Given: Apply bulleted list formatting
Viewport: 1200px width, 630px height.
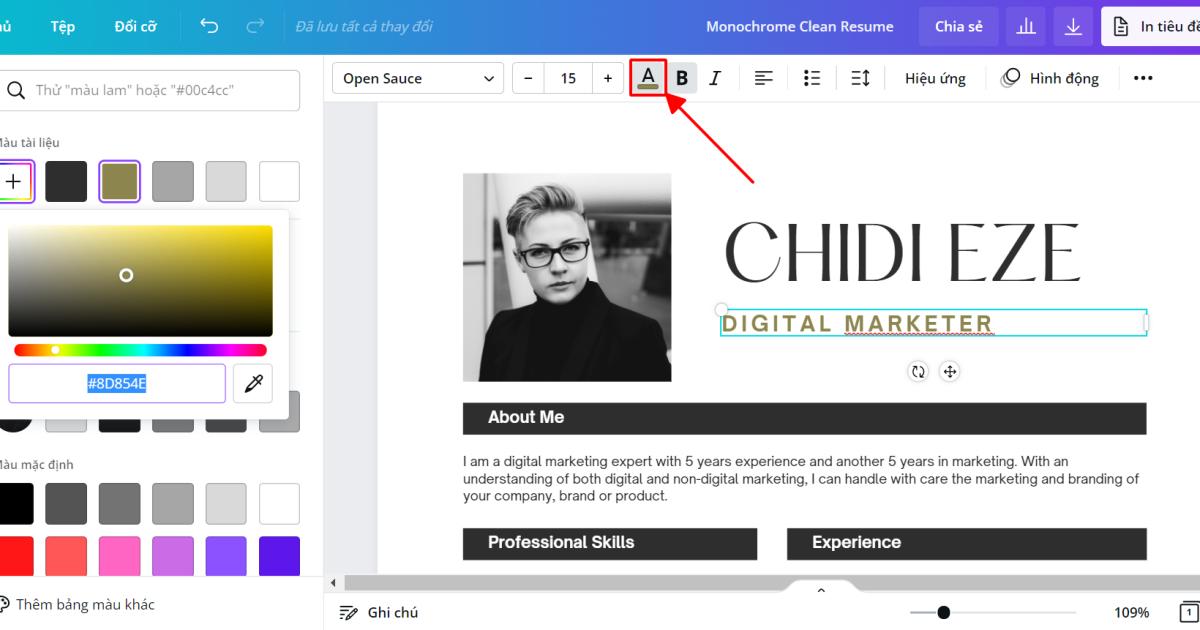Looking at the screenshot, I should [812, 78].
